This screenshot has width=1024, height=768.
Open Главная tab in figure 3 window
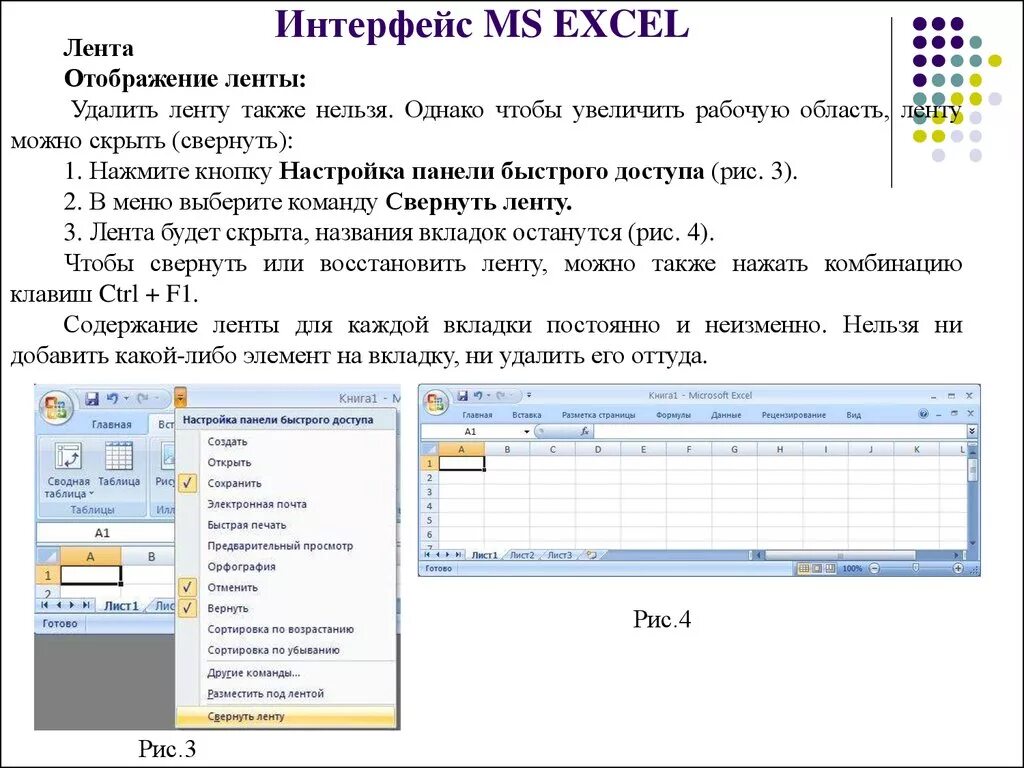point(112,424)
